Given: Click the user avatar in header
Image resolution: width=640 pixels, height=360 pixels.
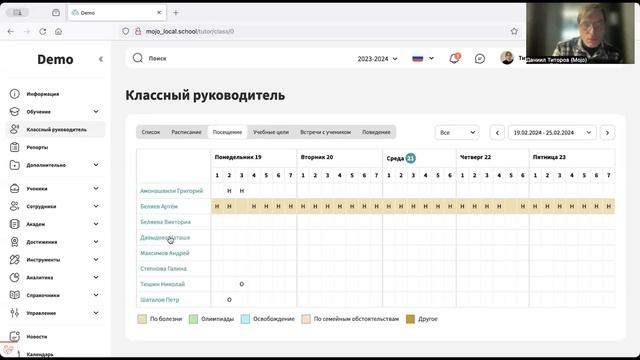Looking at the screenshot, I should click(507, 58).
